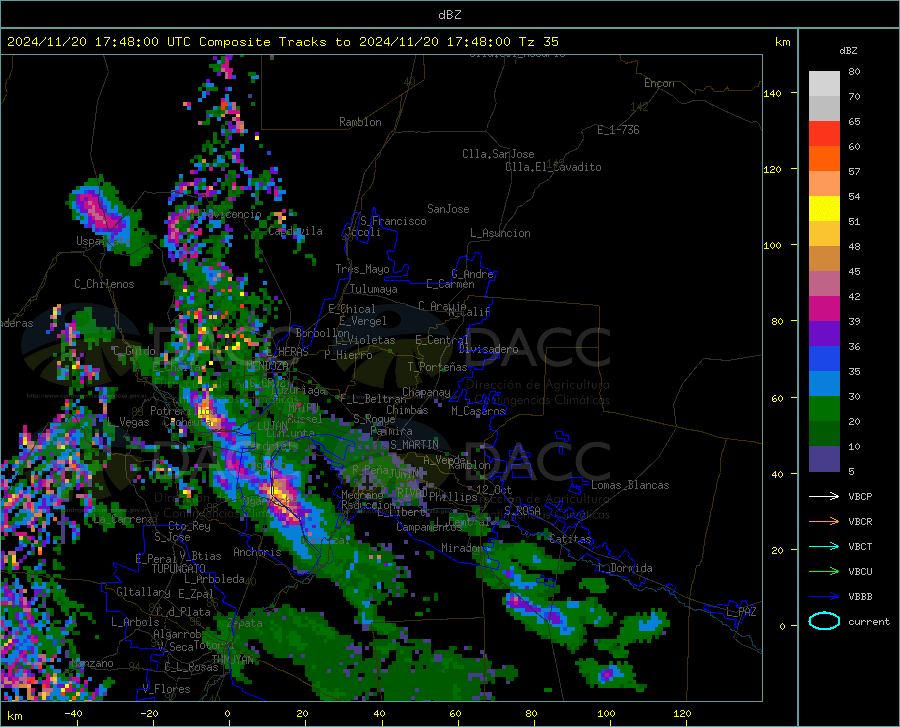Pick the magenta swatch between 42 and 39 dBZ
The width and height of the screenshot is (900, 727).
click(x=824, y=309)
